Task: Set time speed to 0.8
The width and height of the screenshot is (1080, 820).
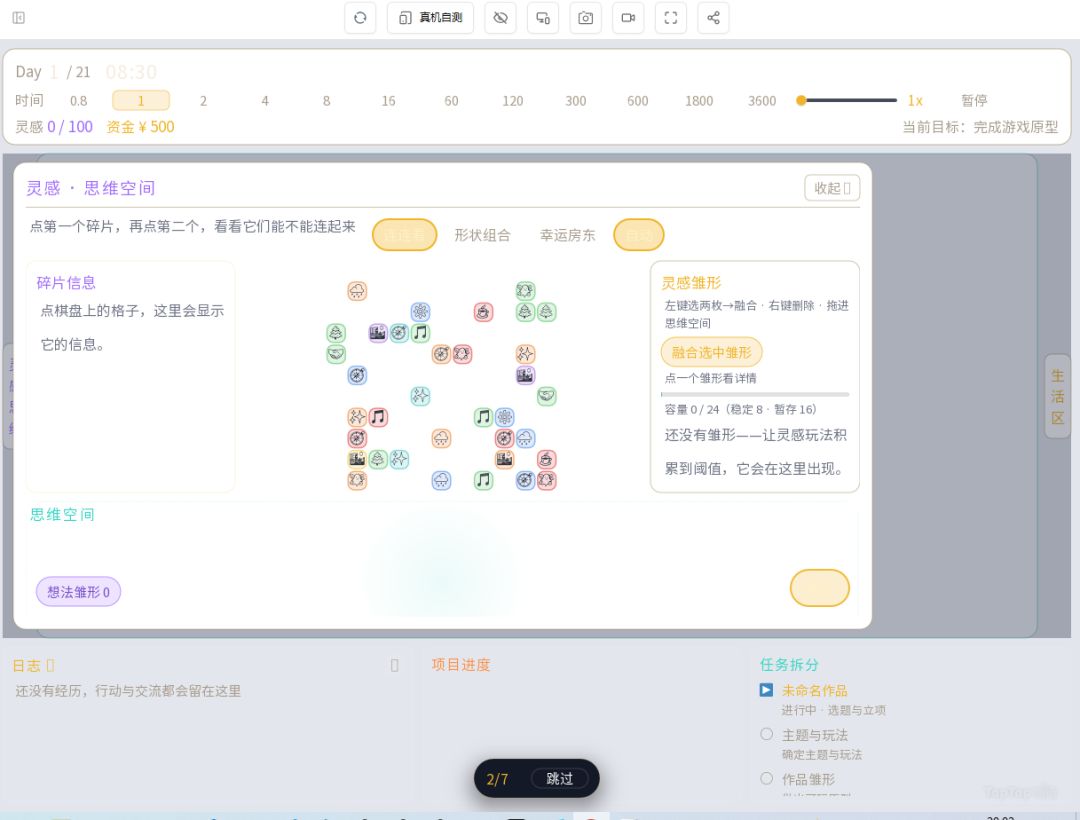Action: 79,101
